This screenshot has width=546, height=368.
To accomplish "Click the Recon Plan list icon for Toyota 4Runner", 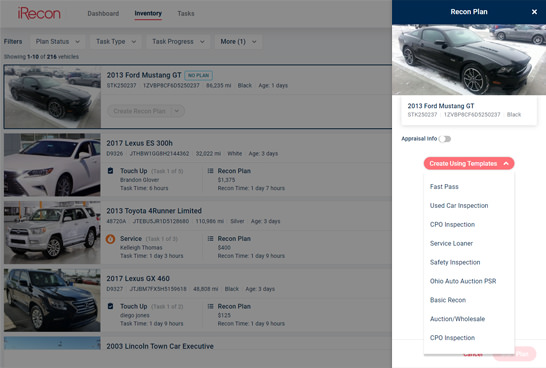I will (210, 239).
